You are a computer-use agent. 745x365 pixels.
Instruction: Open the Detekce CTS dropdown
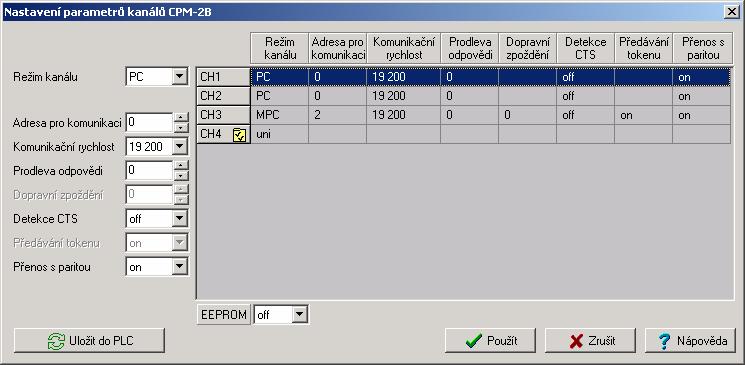179,219
